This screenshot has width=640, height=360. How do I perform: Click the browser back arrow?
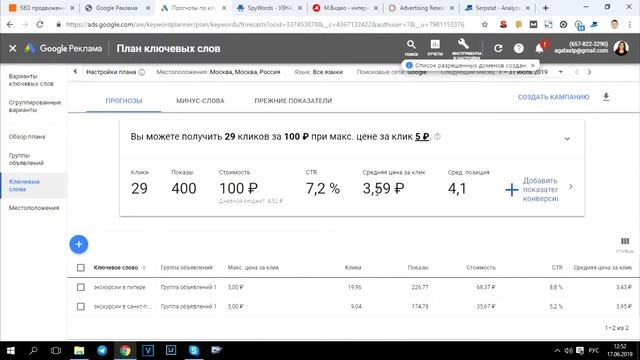[x=10, y=24]
